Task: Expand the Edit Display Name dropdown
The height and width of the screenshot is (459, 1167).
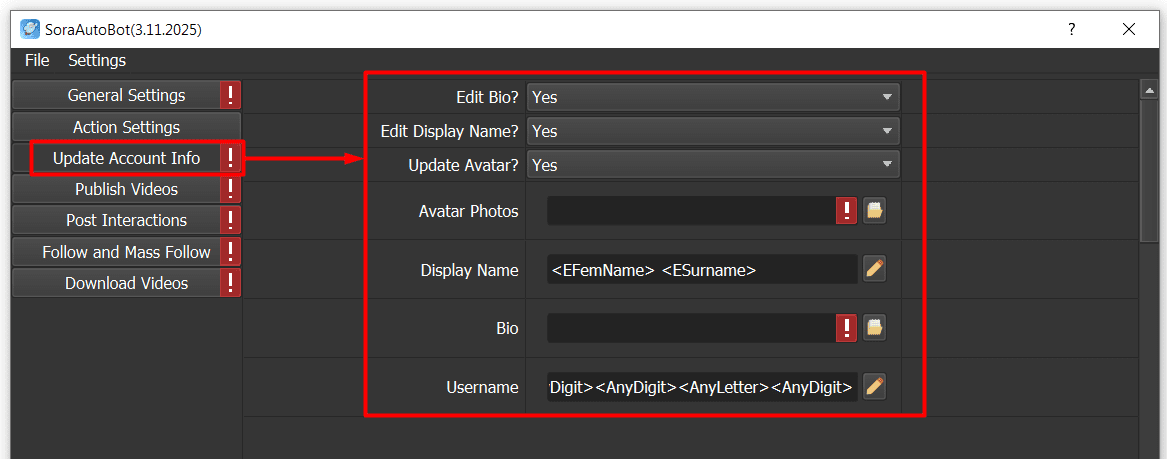Action: point(713,131)
